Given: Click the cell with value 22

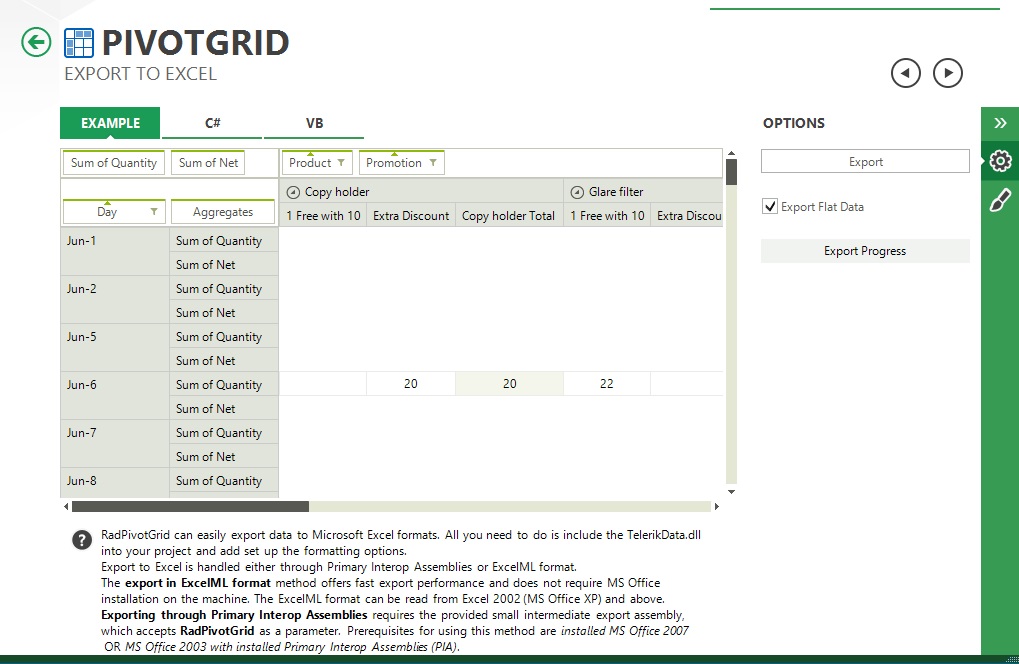Looking at the screenshot, I should [607, 384].
